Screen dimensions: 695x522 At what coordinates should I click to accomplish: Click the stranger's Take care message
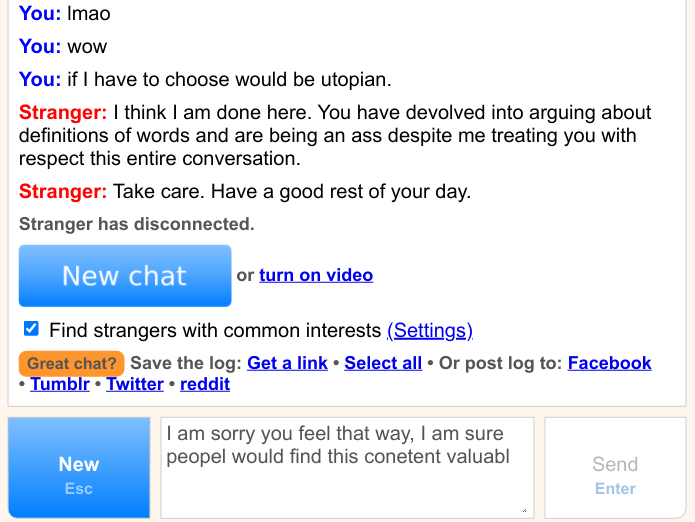coord(291,192)
